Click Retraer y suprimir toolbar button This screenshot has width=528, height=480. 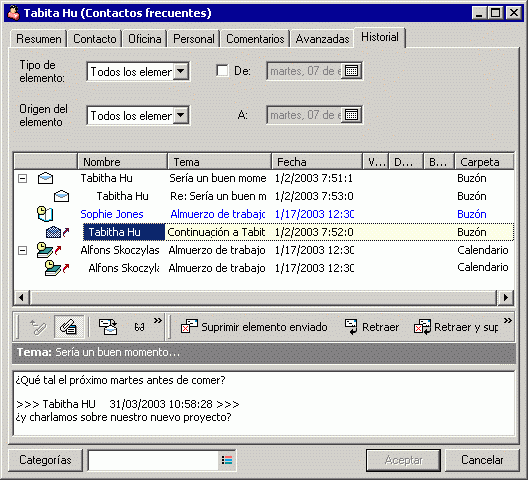[456, 327]
